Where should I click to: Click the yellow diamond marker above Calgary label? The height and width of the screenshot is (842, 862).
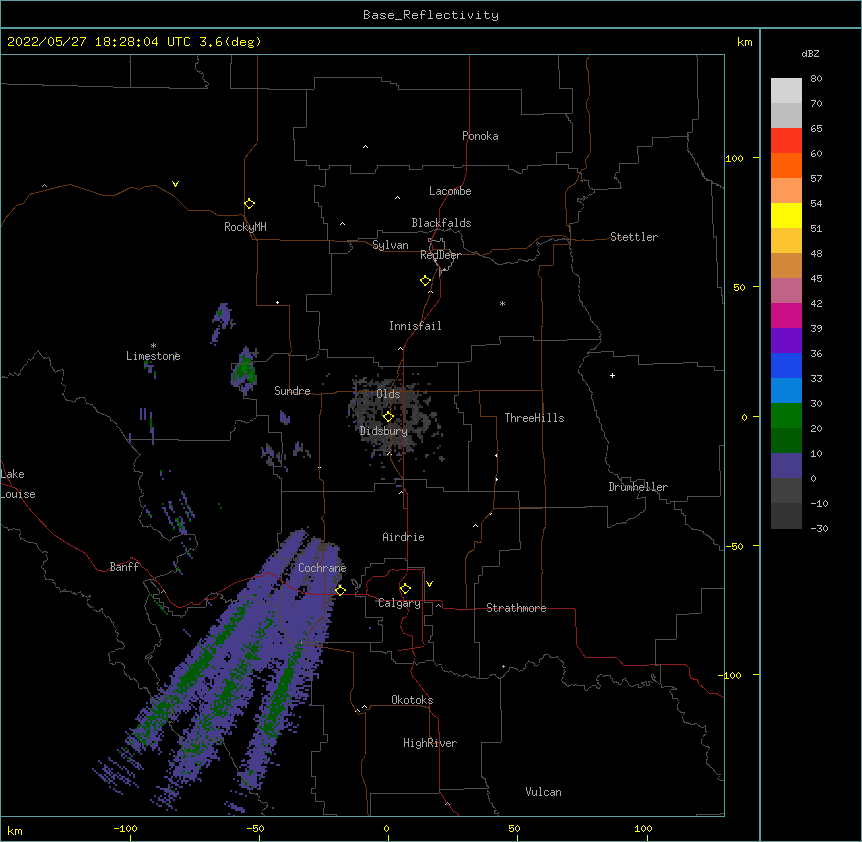coord(405,589)
